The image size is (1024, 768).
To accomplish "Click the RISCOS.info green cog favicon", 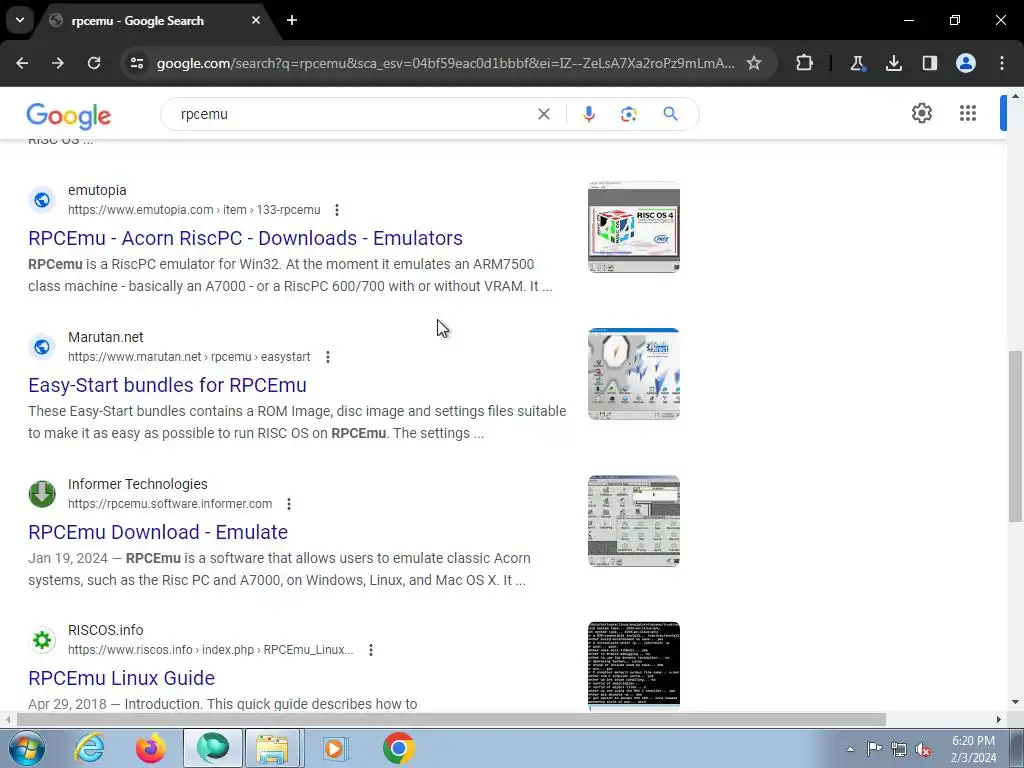I will click(x=42, y=639).
